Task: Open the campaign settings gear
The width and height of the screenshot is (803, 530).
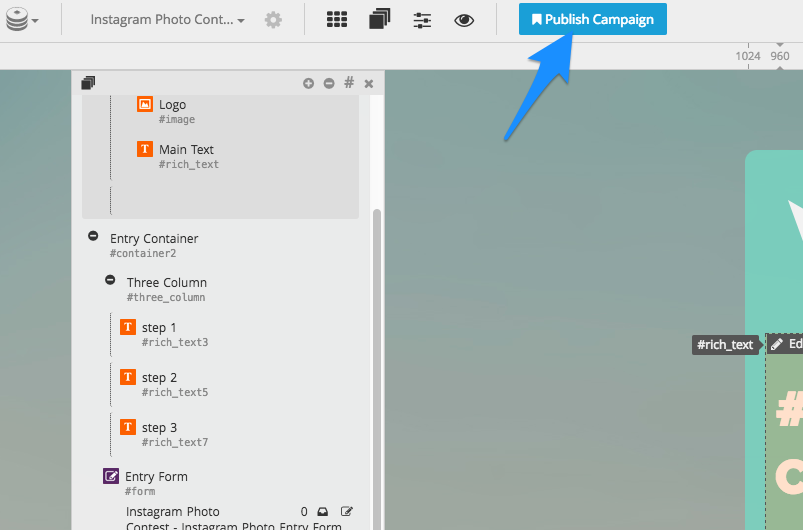Action: coord(273,20)
